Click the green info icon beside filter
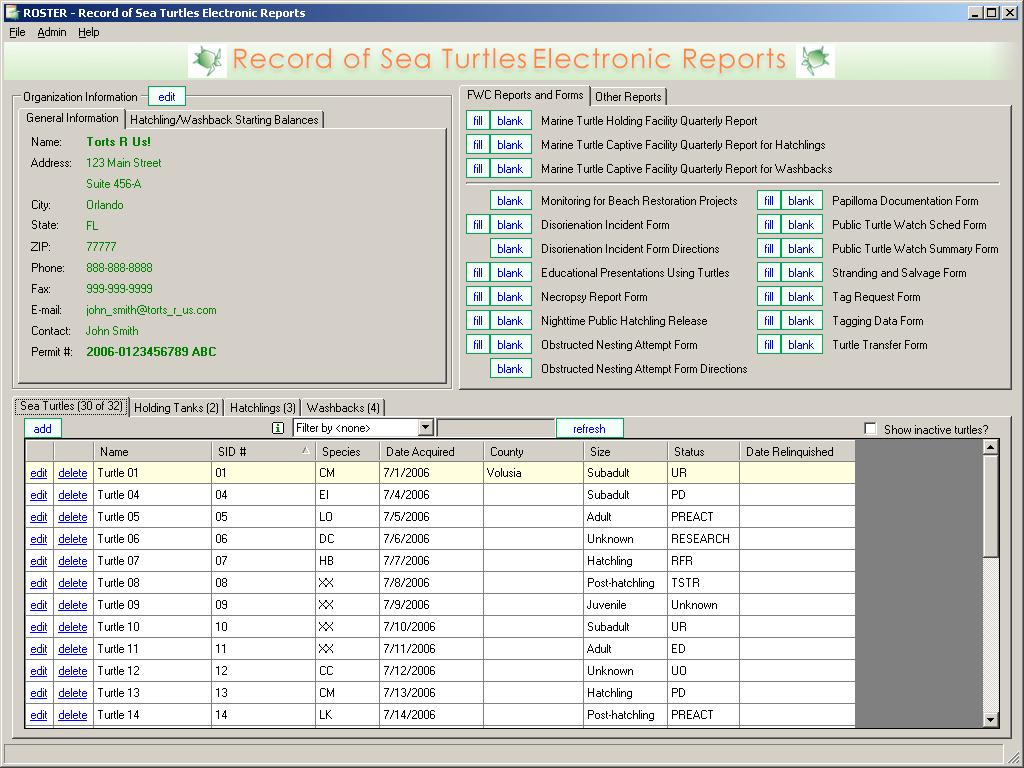Image resolution: width=1024 pixels, height=768 pixels. point(279,428)
